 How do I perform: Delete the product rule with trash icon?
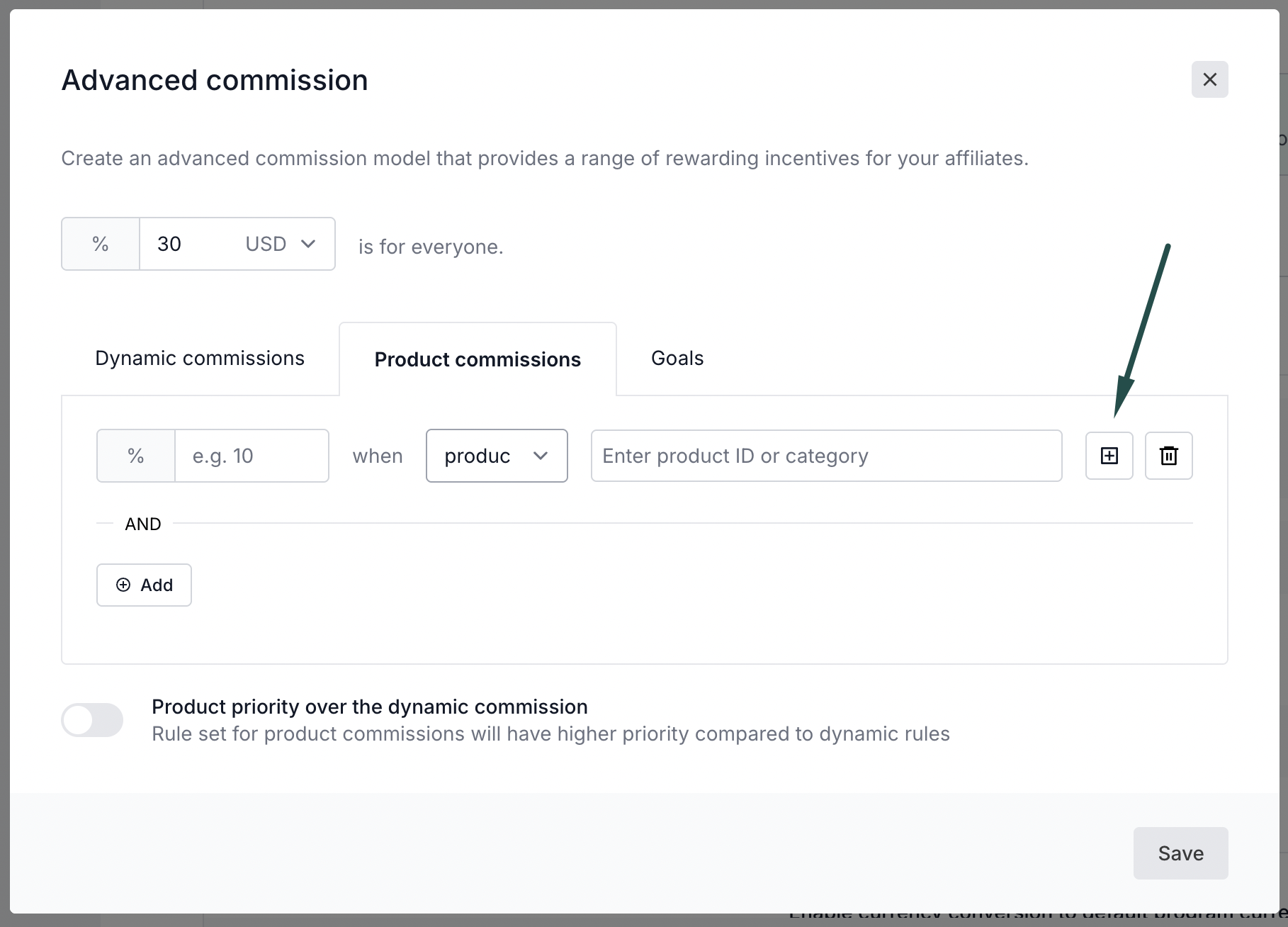[x=1168, y=456]
